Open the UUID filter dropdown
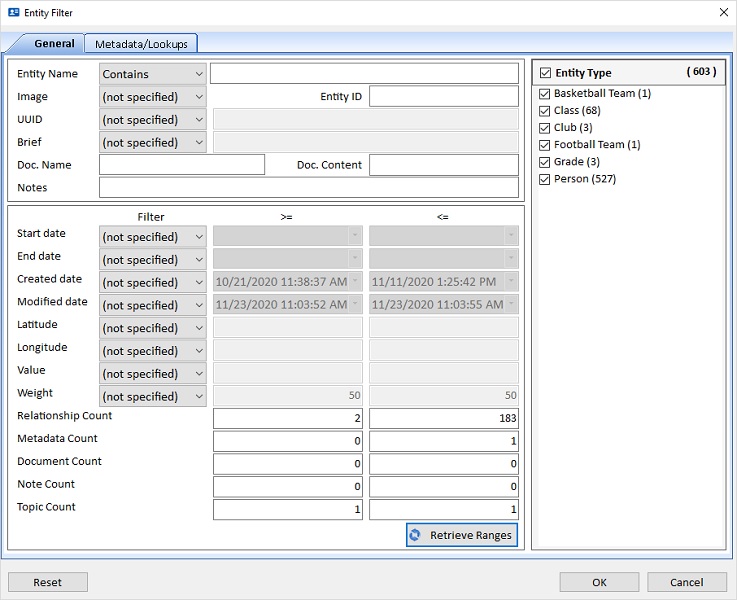The image size is (737, 600). (x=153, y=120)
